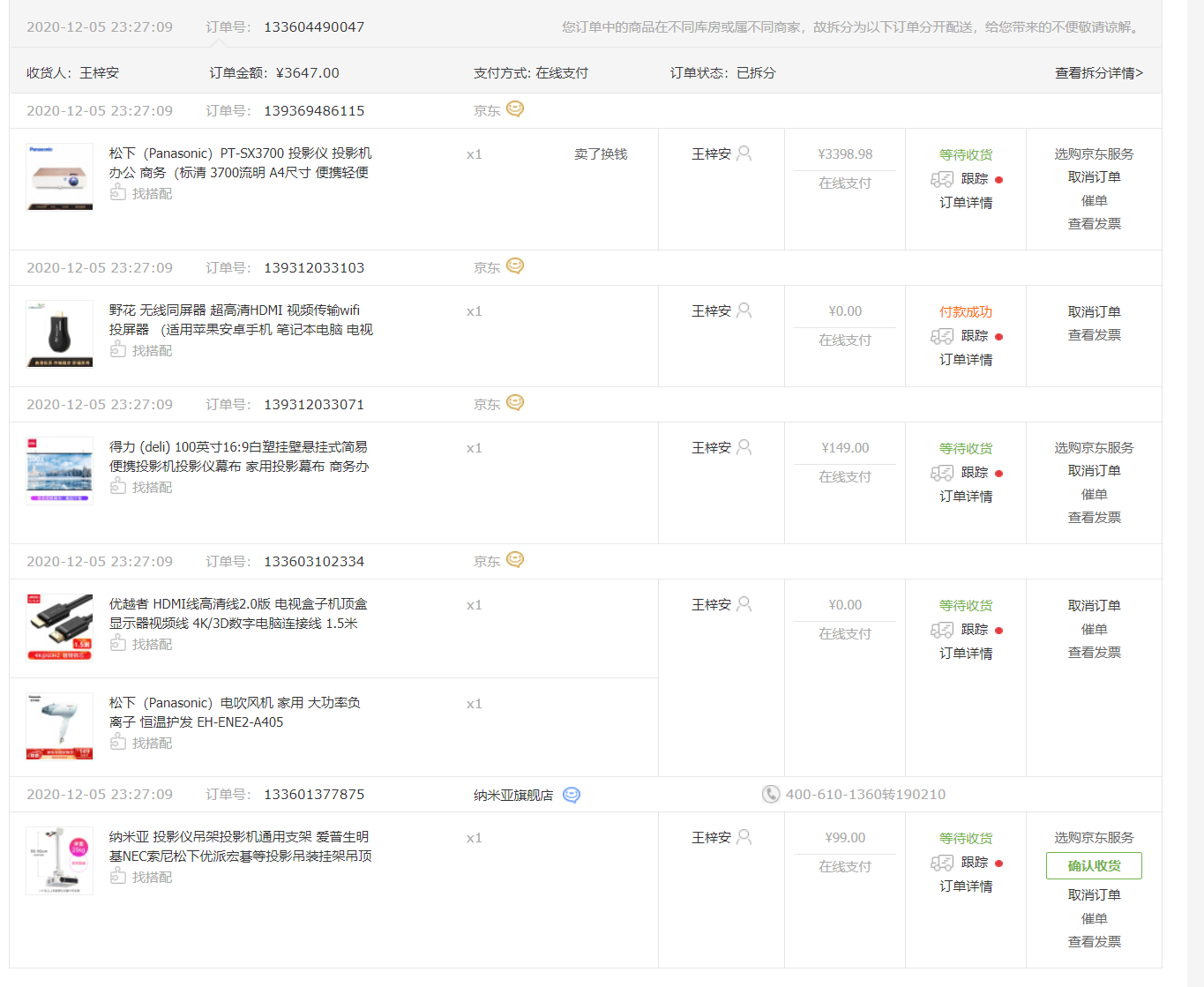Open 松下 电吹风机 product thumbnail
Viewport: 1204px width, 987px height.
[x=60, y=727]
